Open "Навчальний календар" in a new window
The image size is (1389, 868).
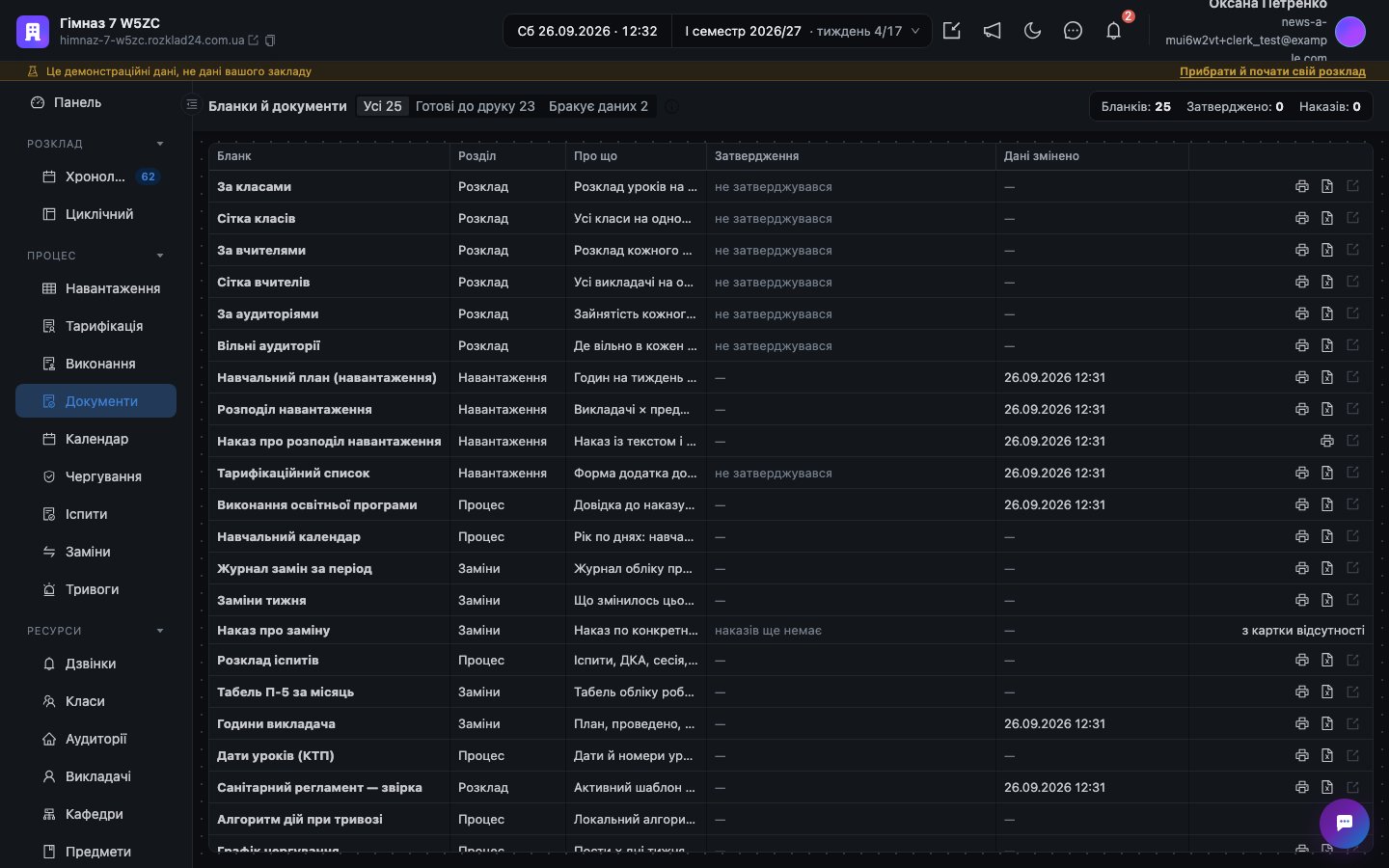tap(1352, 536)
